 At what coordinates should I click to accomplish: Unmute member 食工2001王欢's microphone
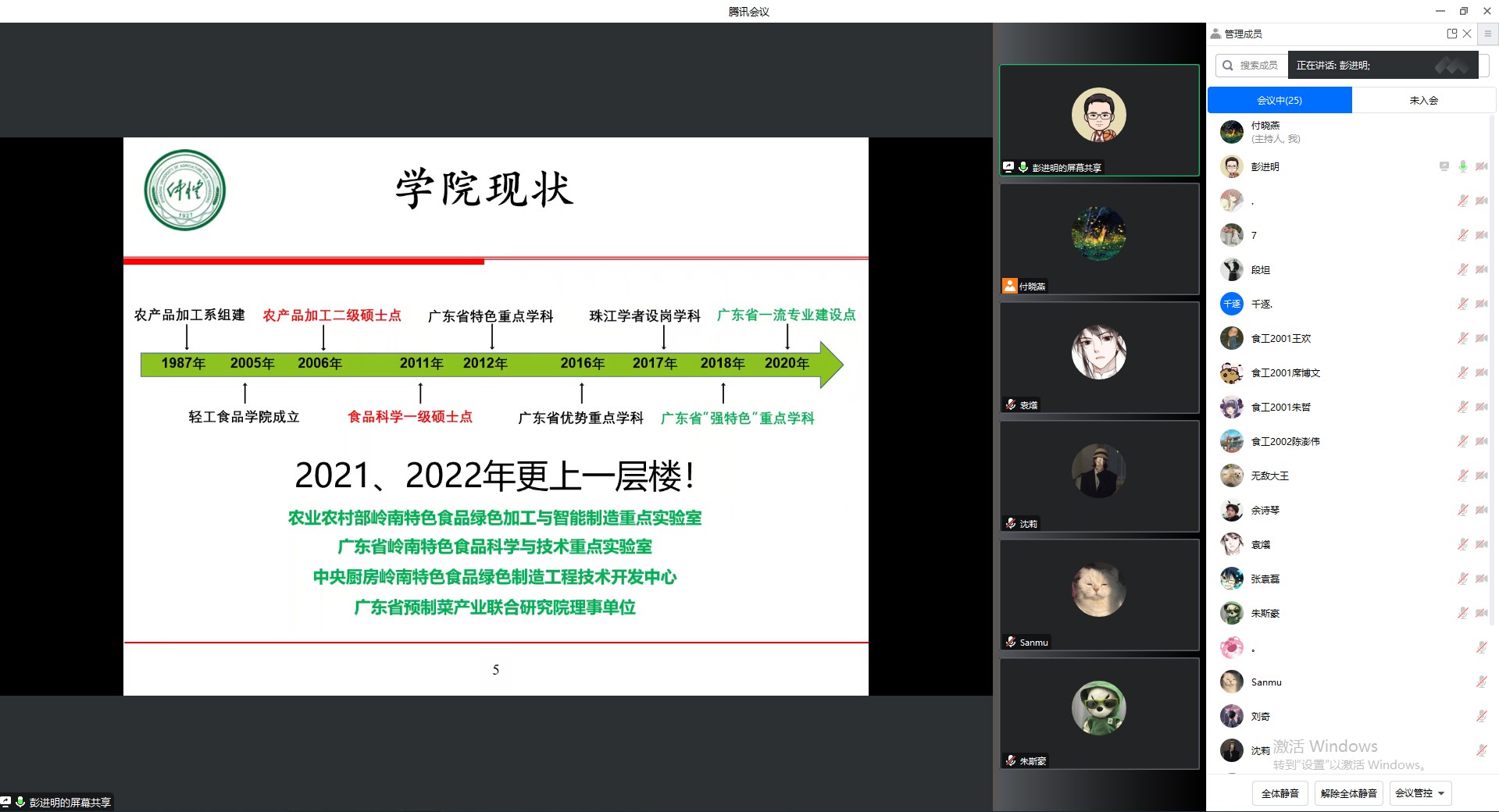click(1462, 338)
